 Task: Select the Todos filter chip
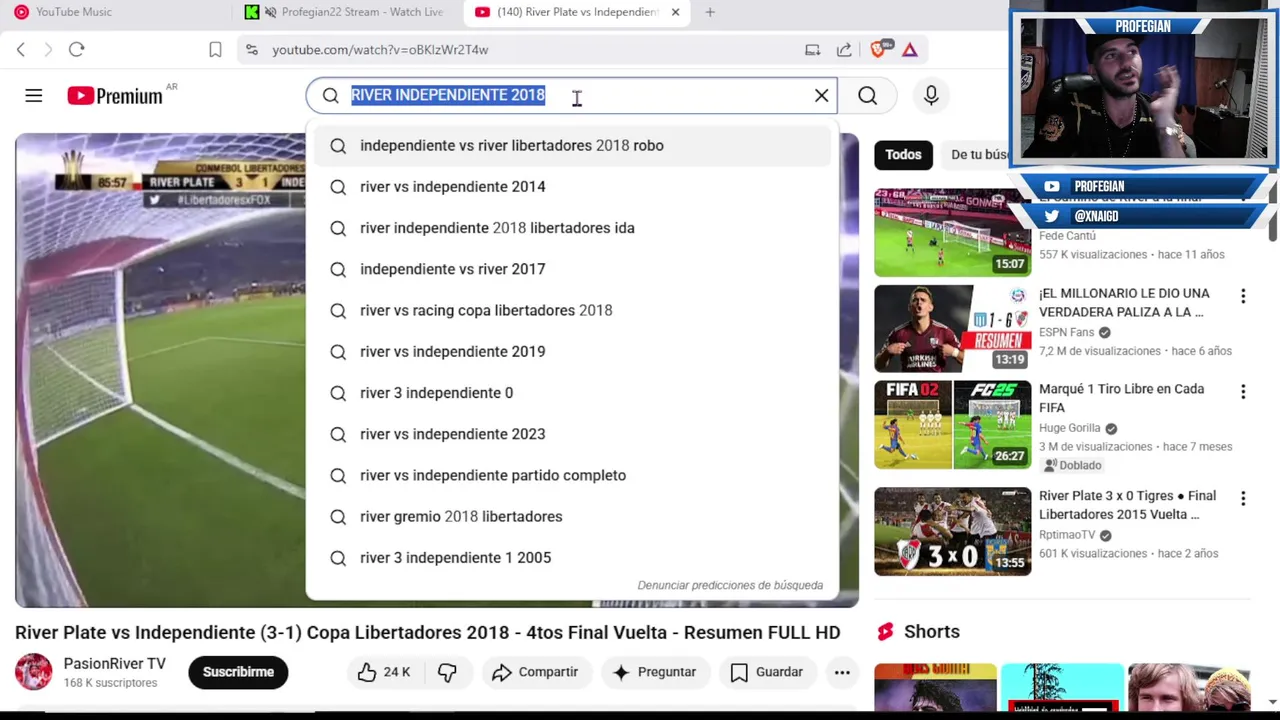pyautogui.click(x=903, y=155)
